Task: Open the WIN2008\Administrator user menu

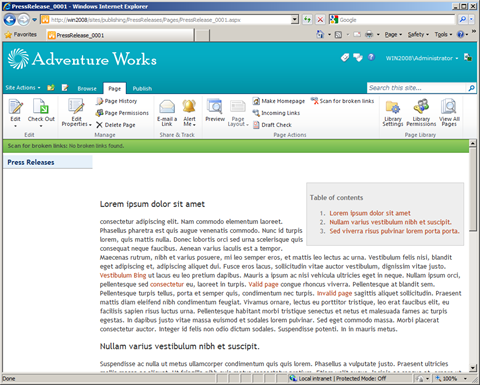Action: (422, 58)
